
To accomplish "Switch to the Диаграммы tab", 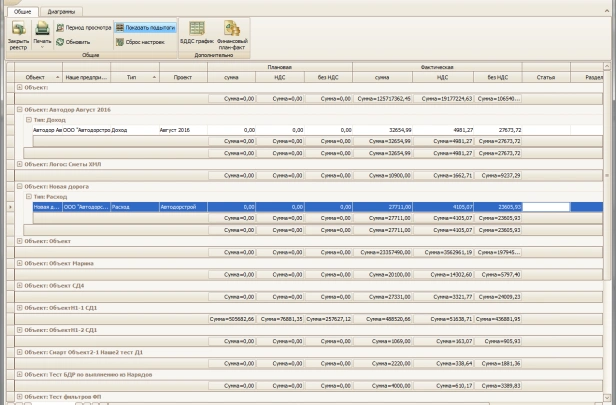I will click(x=61, y=11).
